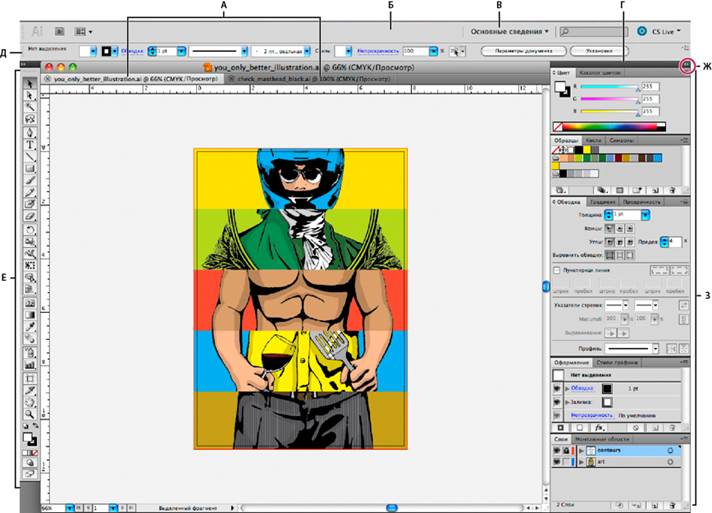Choose the Rectangle tool
712x513 pixels.
30,169
